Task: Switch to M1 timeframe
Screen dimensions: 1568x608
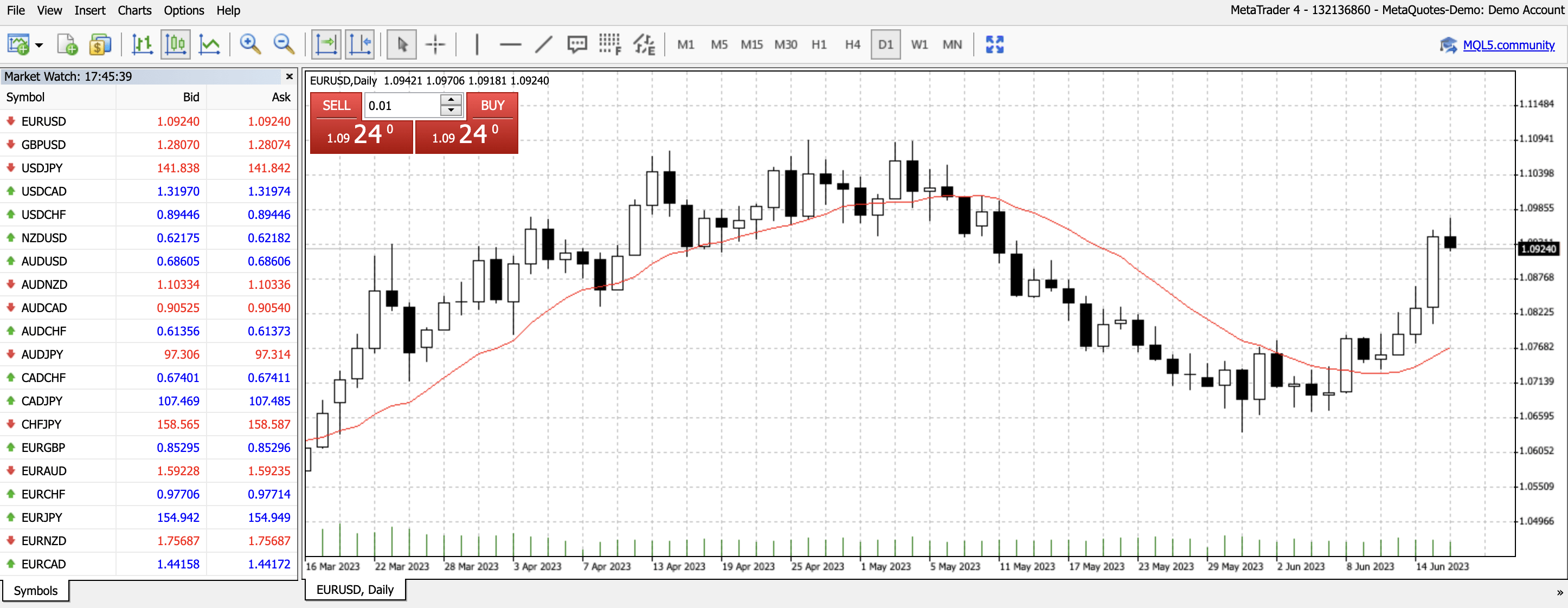Action: (x=685, y=44)
